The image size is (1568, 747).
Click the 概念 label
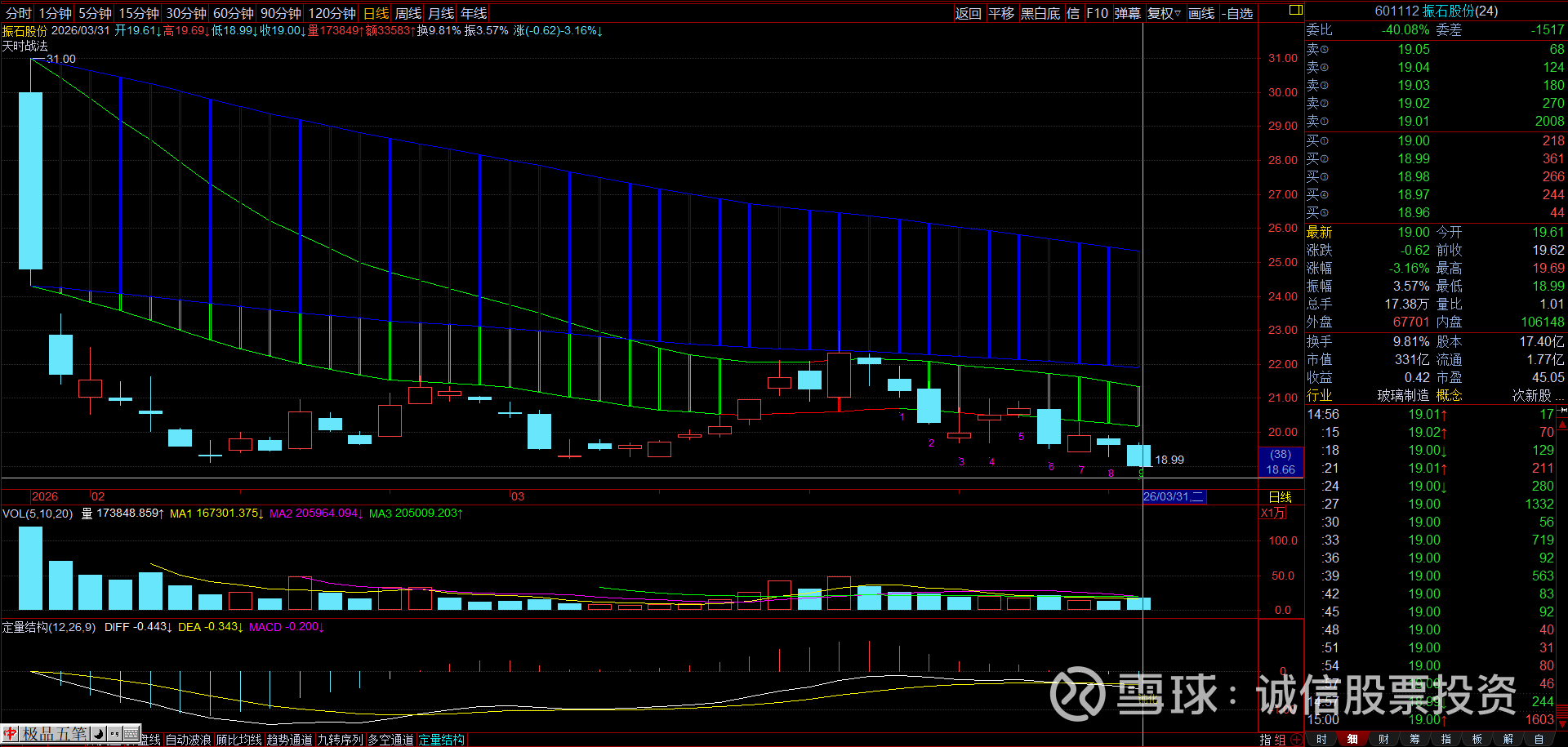[x=1449, y=395]
